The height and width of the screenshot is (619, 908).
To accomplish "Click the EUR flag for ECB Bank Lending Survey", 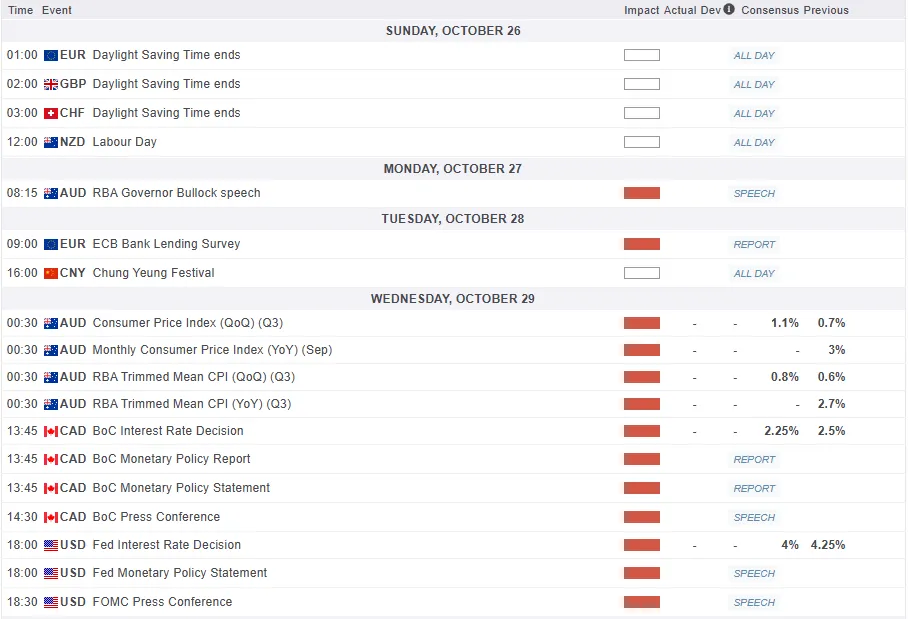I will click(51, 244).
